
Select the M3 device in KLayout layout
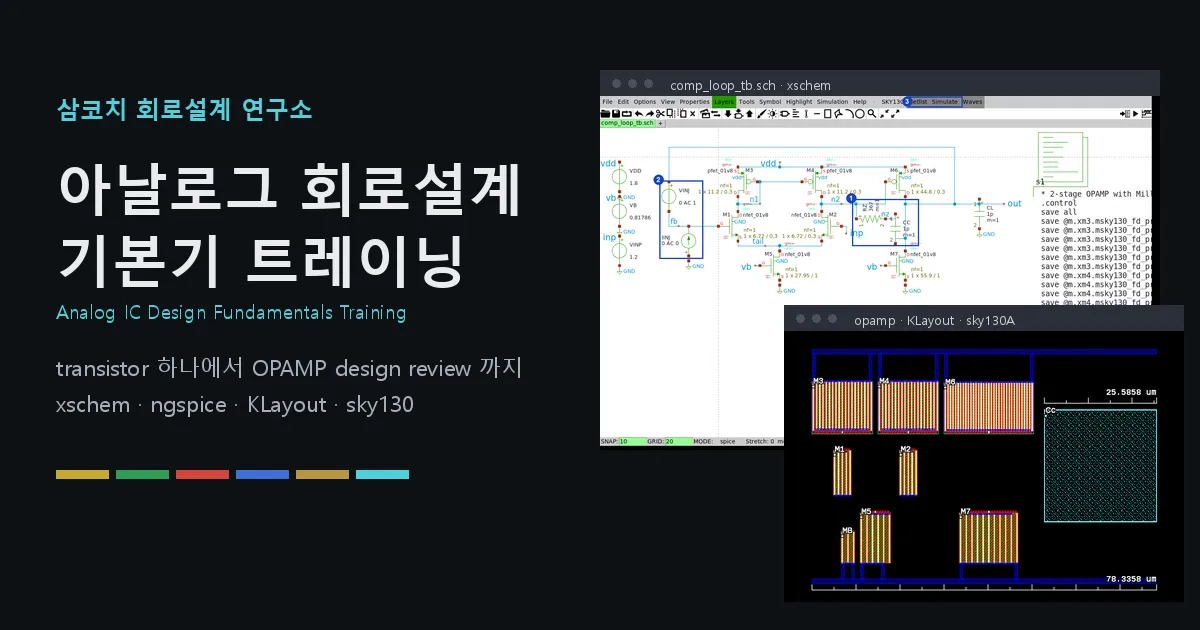coord(842,406)
